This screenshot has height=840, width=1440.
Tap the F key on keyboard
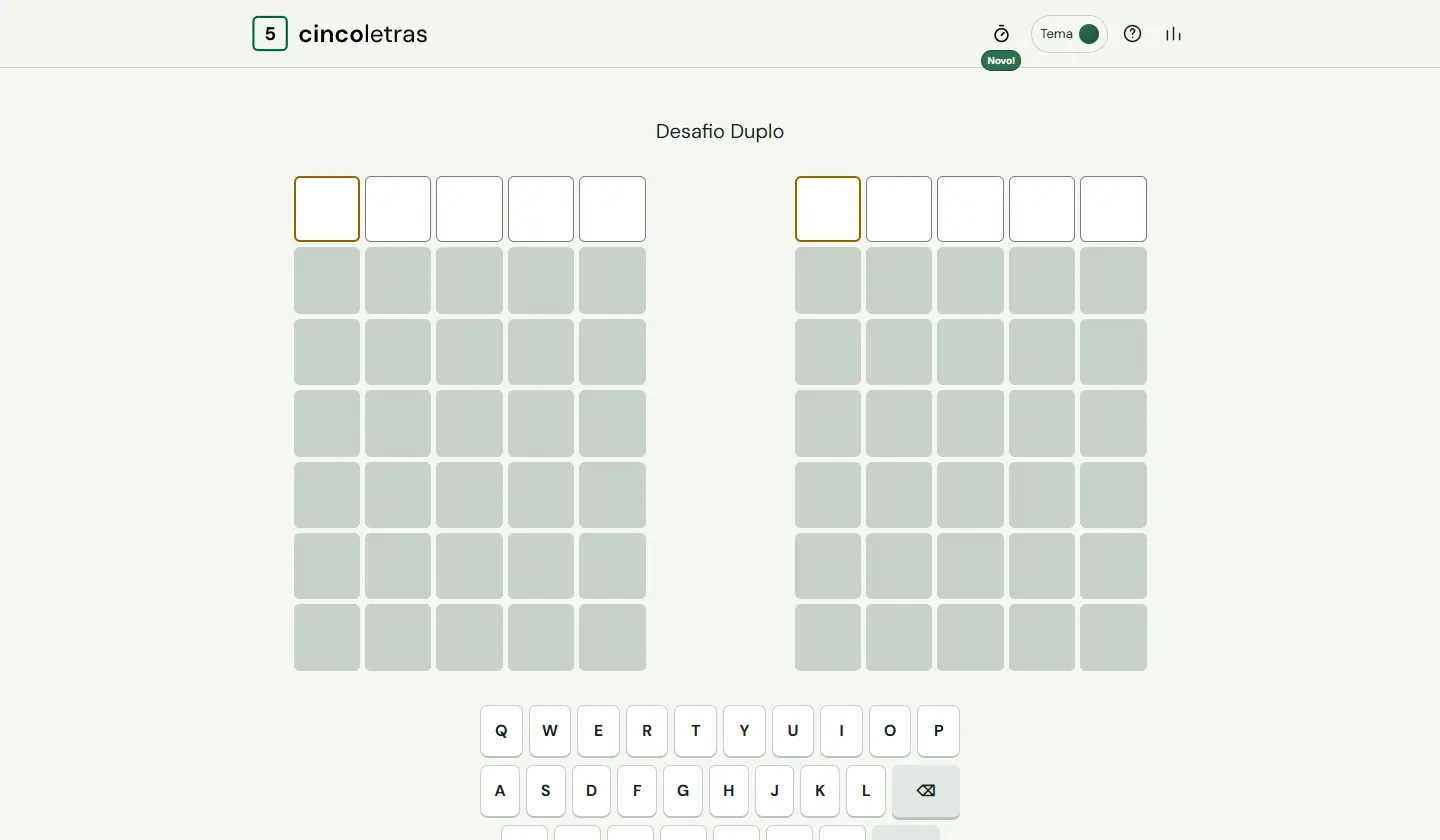pos(637,791)
